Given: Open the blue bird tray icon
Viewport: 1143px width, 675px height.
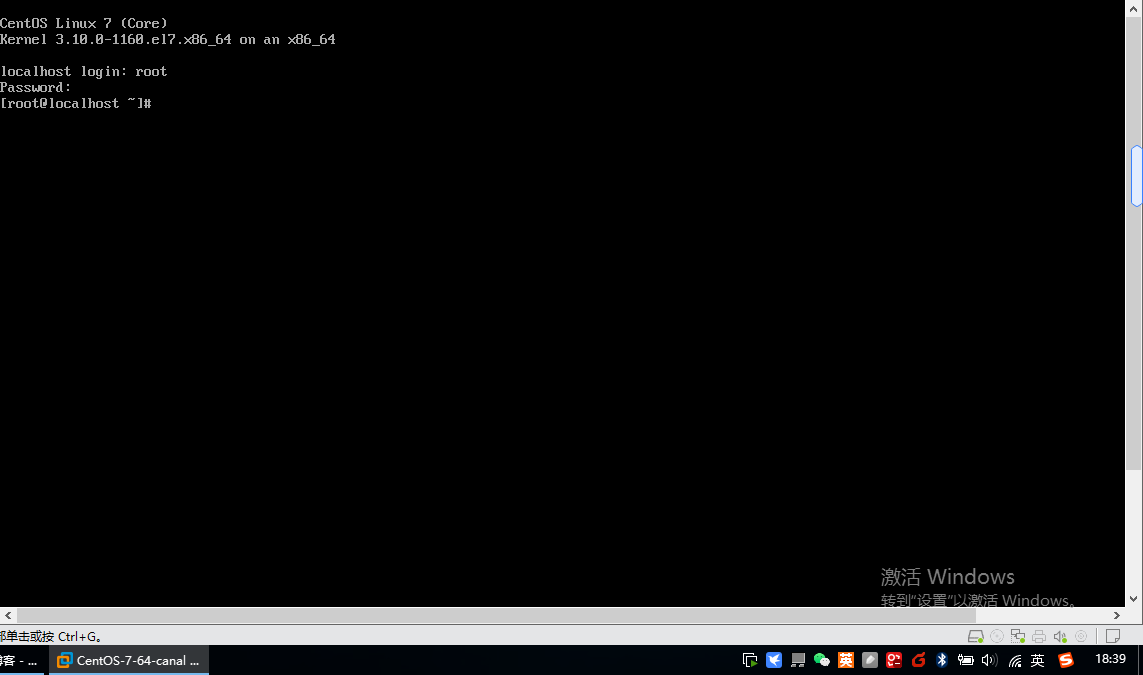Looking at the screenshot, I should tap(774, 660).
